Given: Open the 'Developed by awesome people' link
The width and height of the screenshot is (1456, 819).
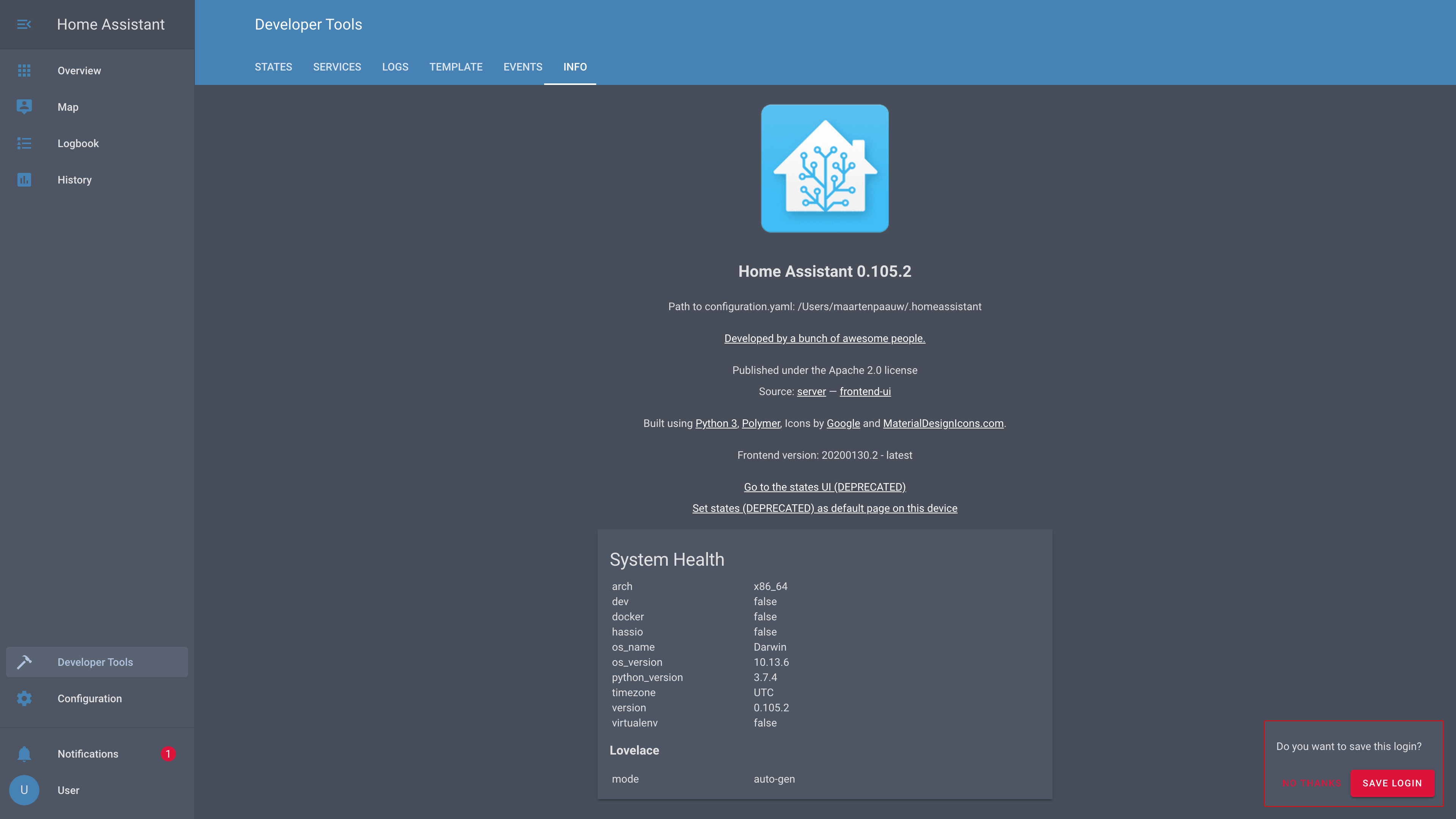Looking at the screenshot, I should click(825, 339).
